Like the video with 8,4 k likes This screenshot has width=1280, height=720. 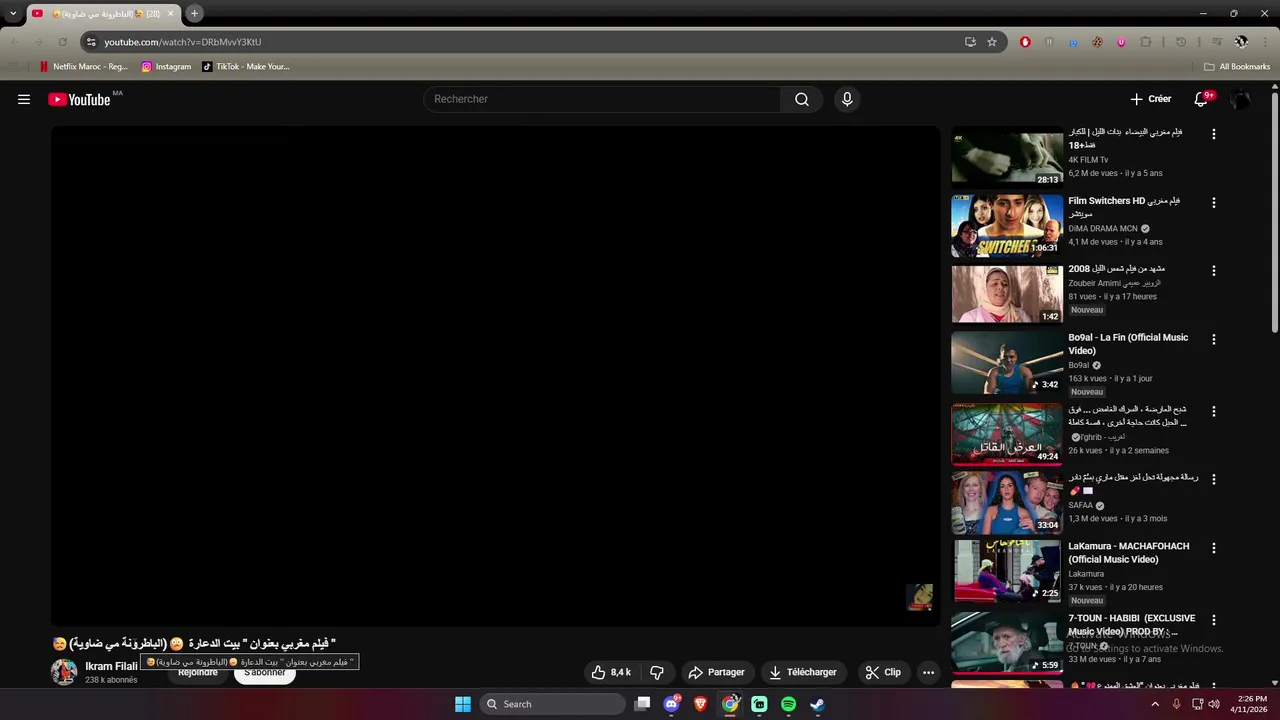click(x=610, y=672)
